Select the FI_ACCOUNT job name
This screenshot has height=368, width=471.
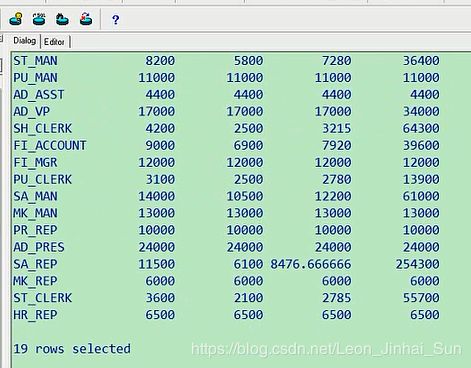click(50, 145)
